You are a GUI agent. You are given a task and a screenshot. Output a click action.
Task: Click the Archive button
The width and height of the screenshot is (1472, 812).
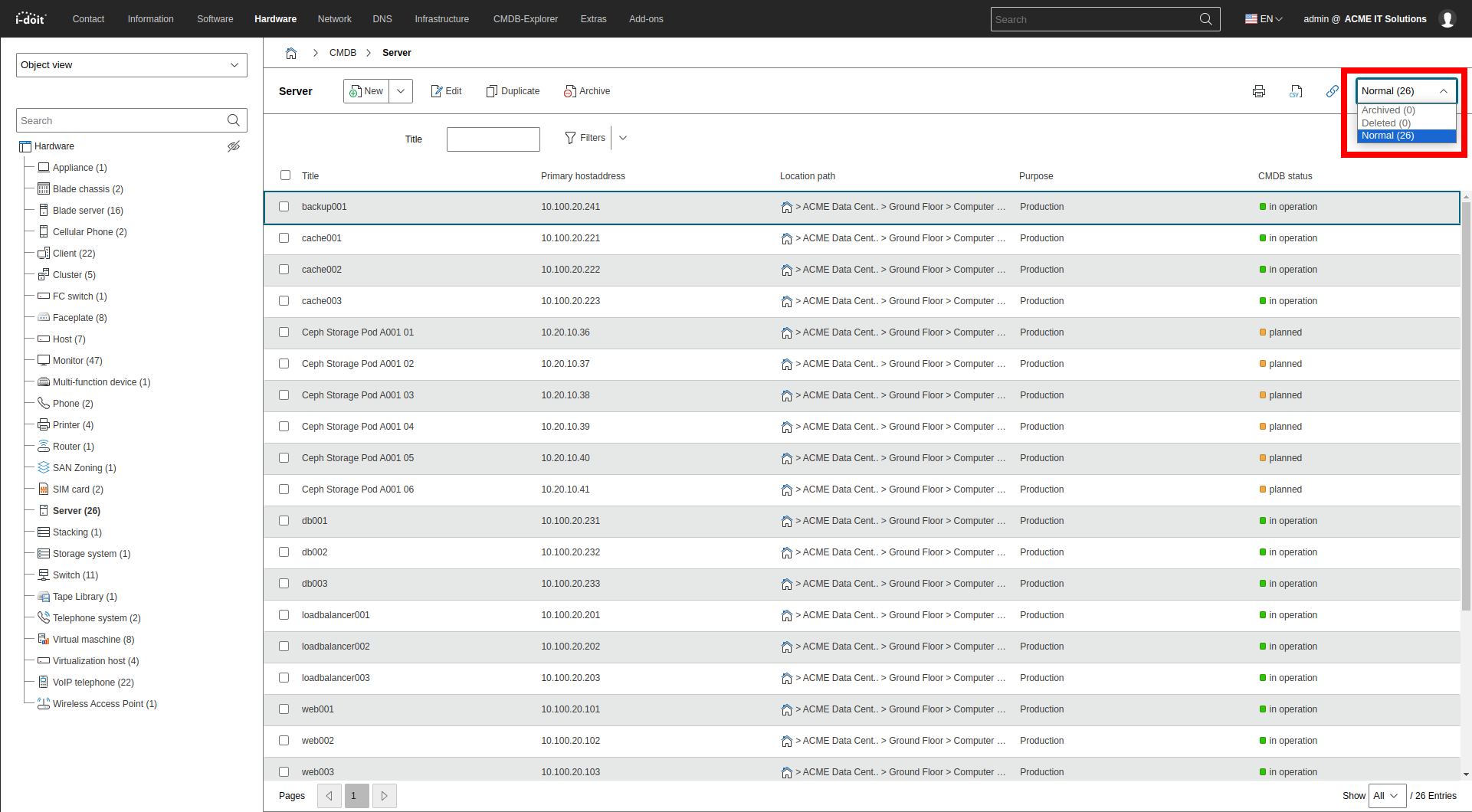point(587,91)
